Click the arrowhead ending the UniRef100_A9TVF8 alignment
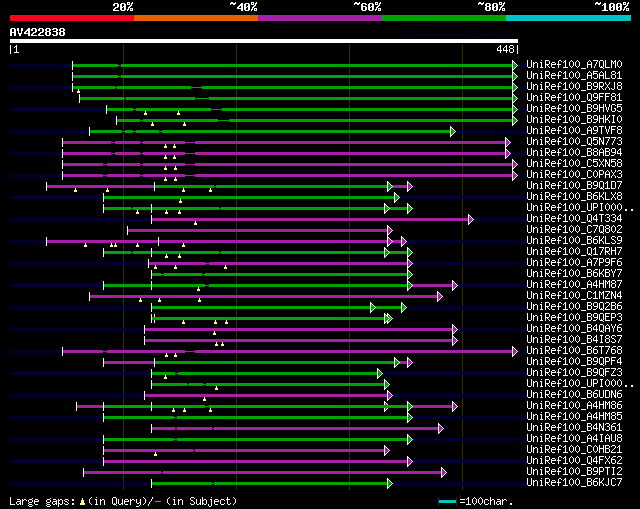Viewport: 640px width, 509px height. 453,131
